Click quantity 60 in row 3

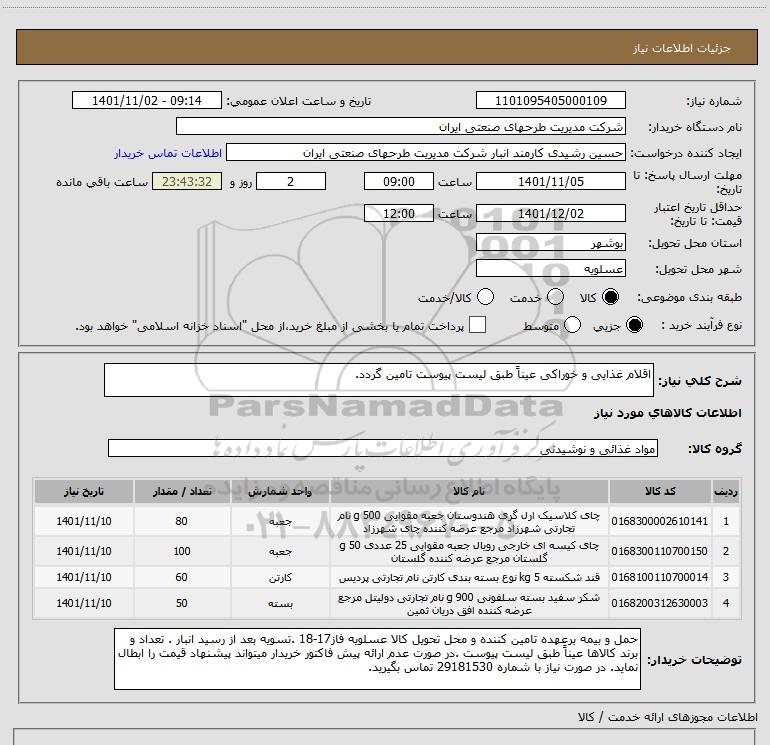coord(182,577)
